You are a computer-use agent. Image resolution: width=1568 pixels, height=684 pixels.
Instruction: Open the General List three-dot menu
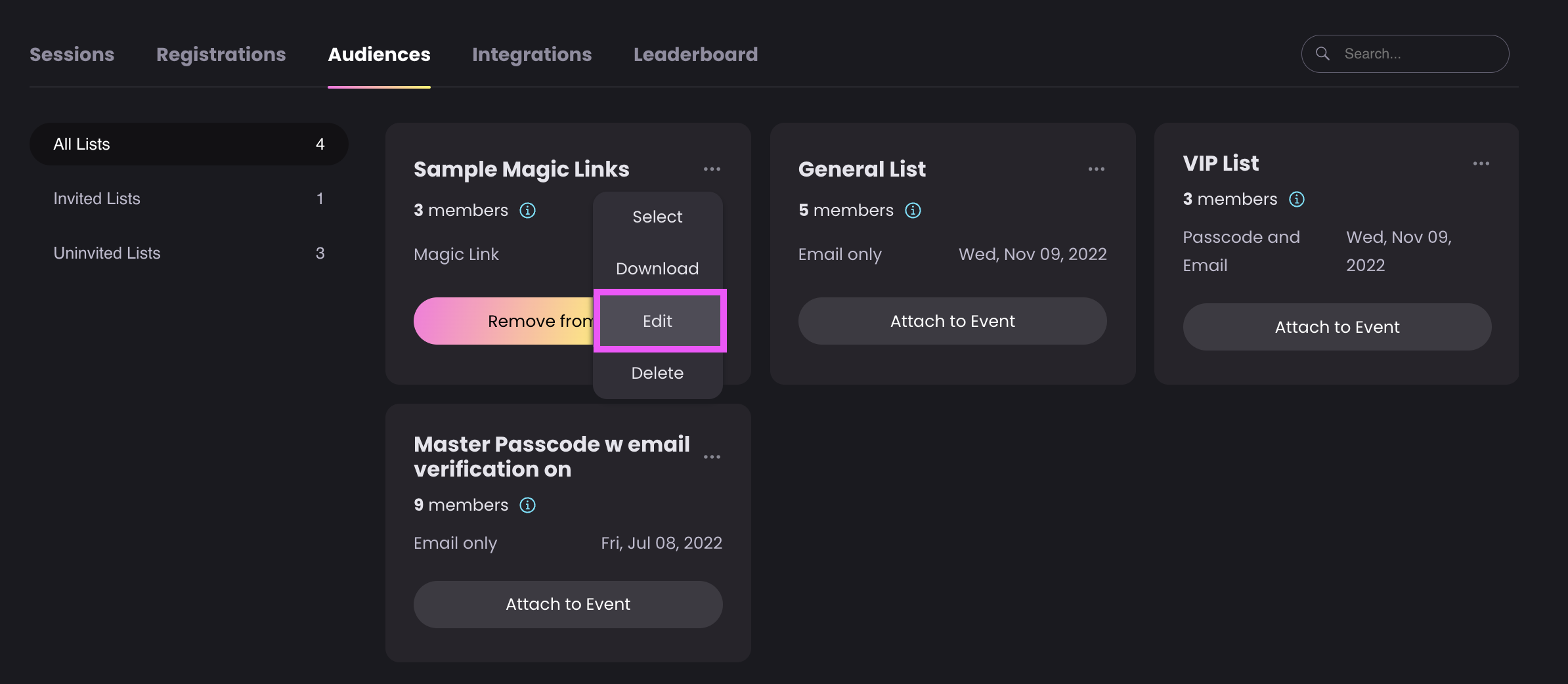point(1097,169)
